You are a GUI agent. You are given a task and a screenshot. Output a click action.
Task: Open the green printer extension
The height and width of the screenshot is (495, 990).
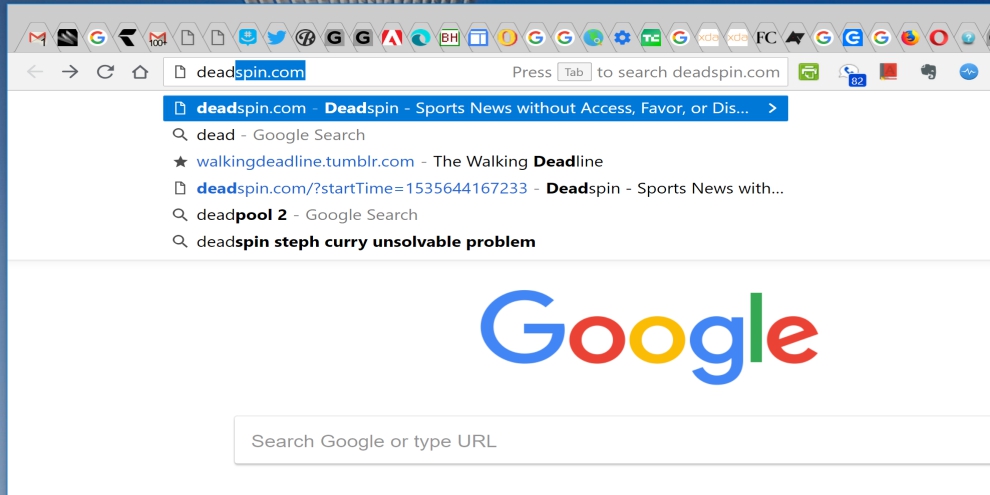coord(809,72)
